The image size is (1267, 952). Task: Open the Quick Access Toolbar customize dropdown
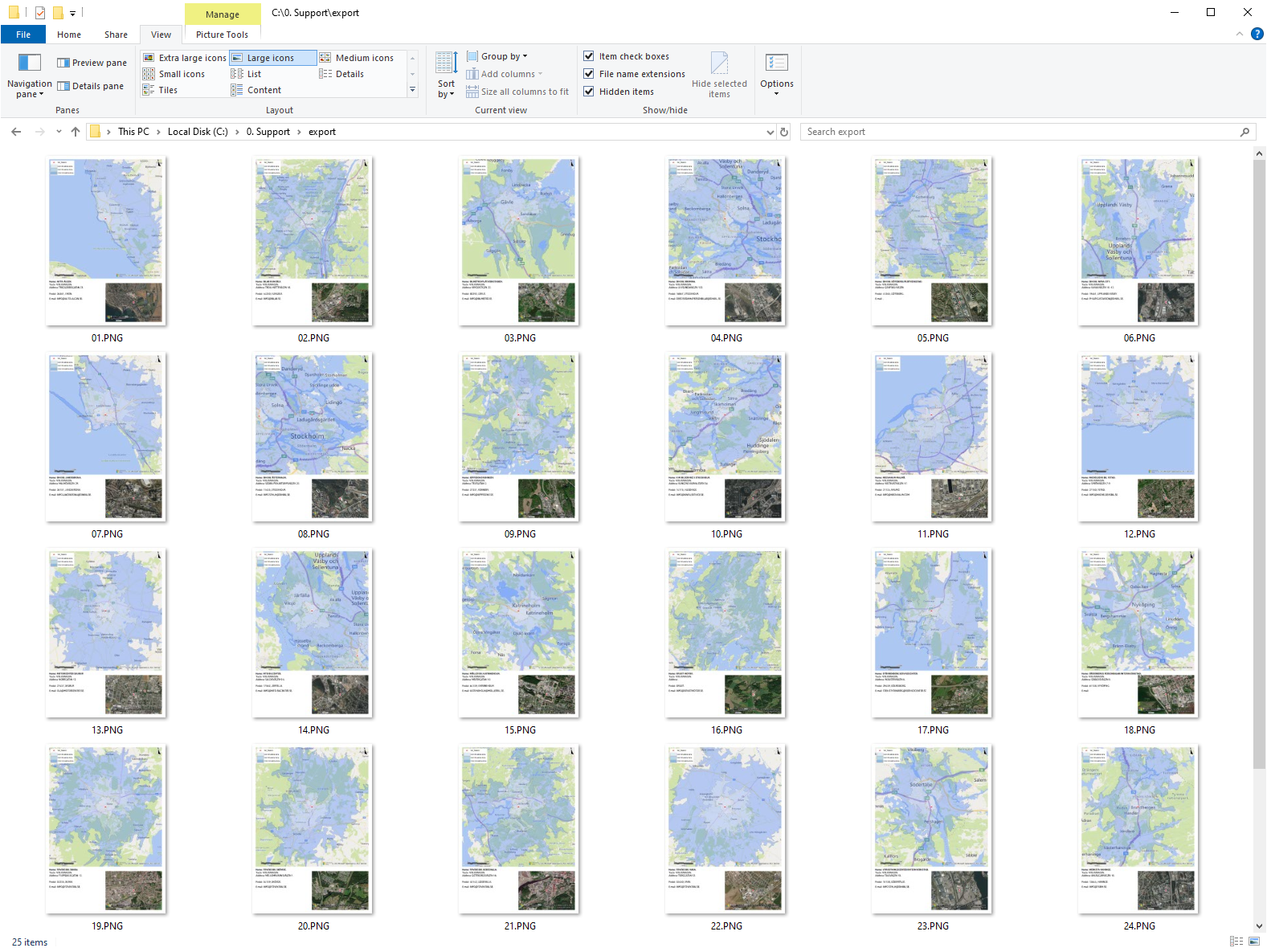click(x=72, y=13)
